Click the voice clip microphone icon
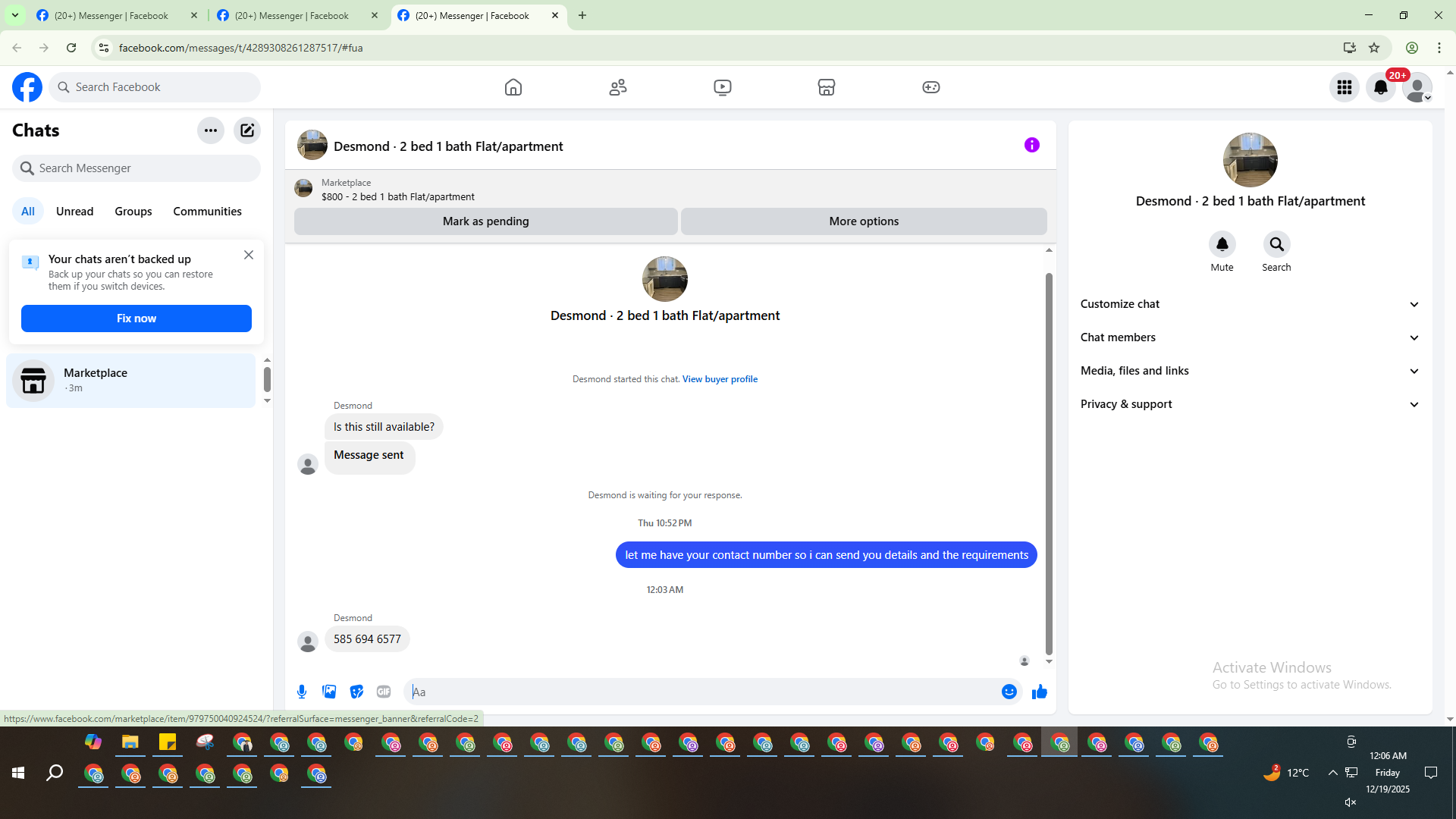1456x819 pixels. 302,692
